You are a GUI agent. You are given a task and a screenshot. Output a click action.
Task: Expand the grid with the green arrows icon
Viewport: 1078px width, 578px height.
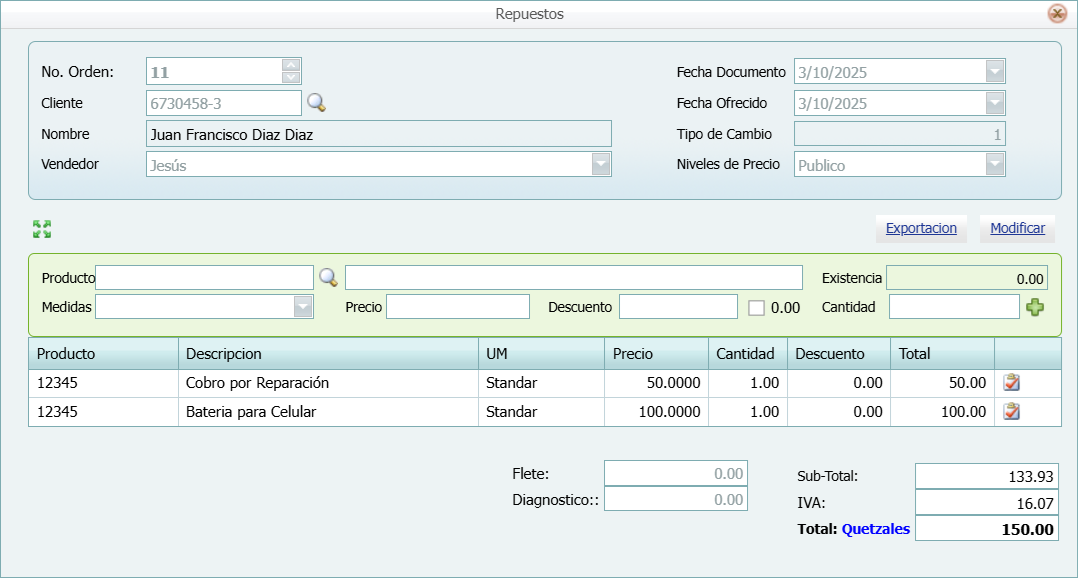coord(42,229)
